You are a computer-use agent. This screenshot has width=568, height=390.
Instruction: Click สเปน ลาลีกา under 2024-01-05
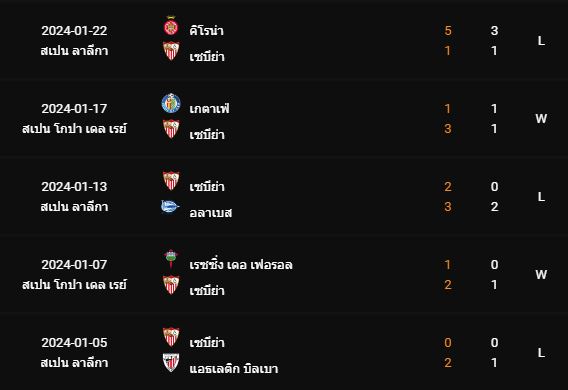click(74, 363)
